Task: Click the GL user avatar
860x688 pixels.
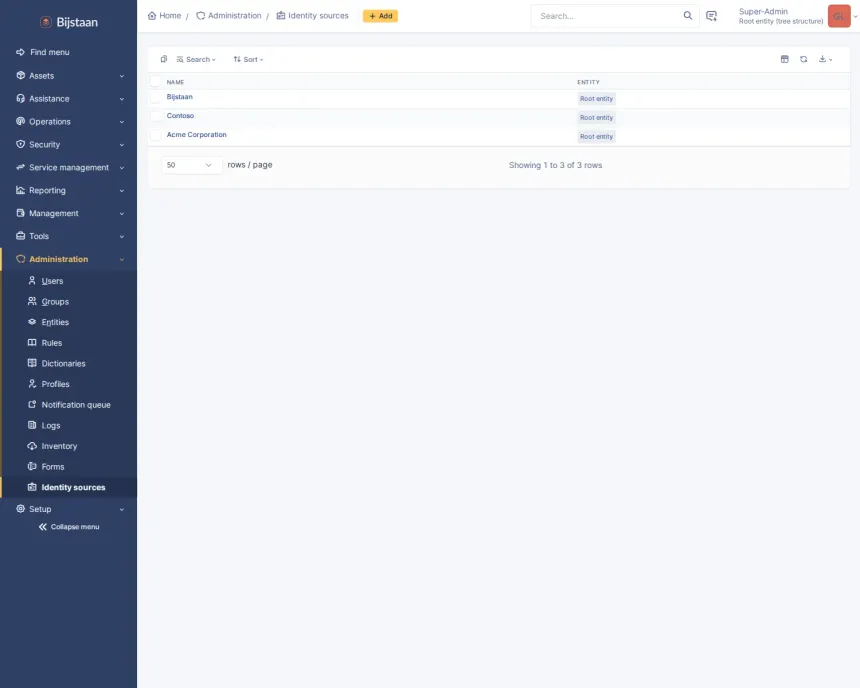Action: pos(839,16)
